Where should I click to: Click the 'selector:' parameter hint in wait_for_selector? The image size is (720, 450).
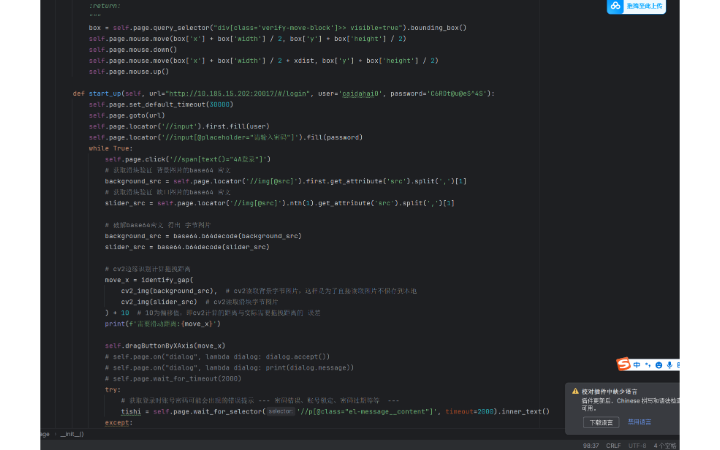click(280, 411)
